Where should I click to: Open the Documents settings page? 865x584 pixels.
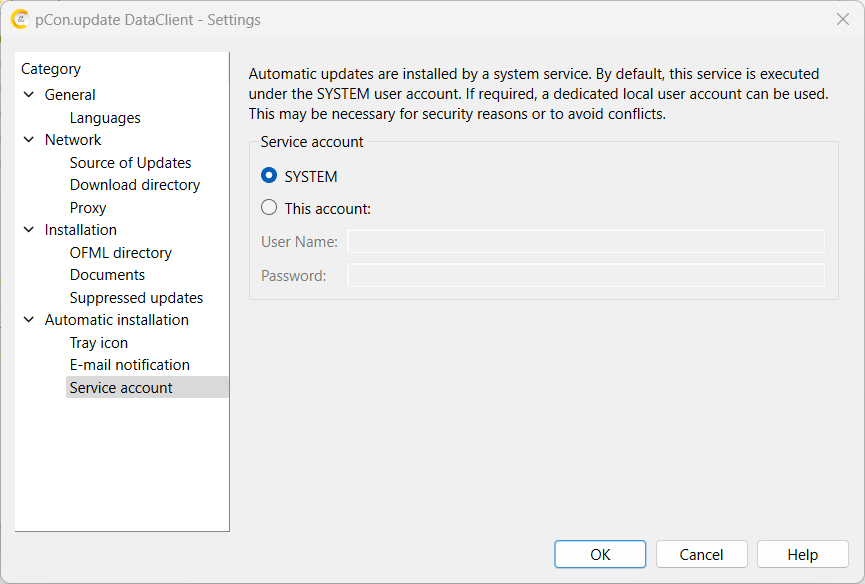click(x=107, y=275)
